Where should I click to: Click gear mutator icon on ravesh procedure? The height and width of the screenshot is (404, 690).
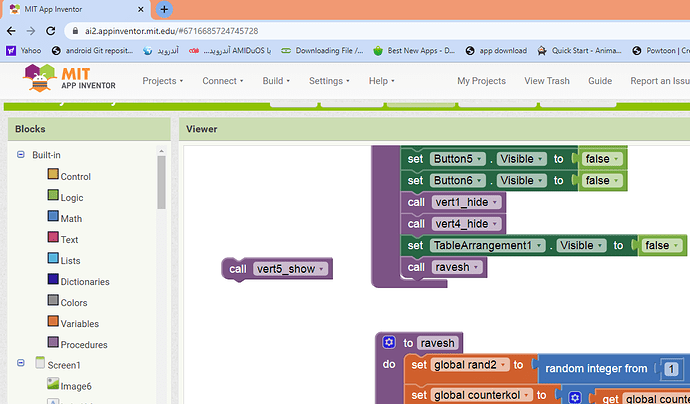389,343
